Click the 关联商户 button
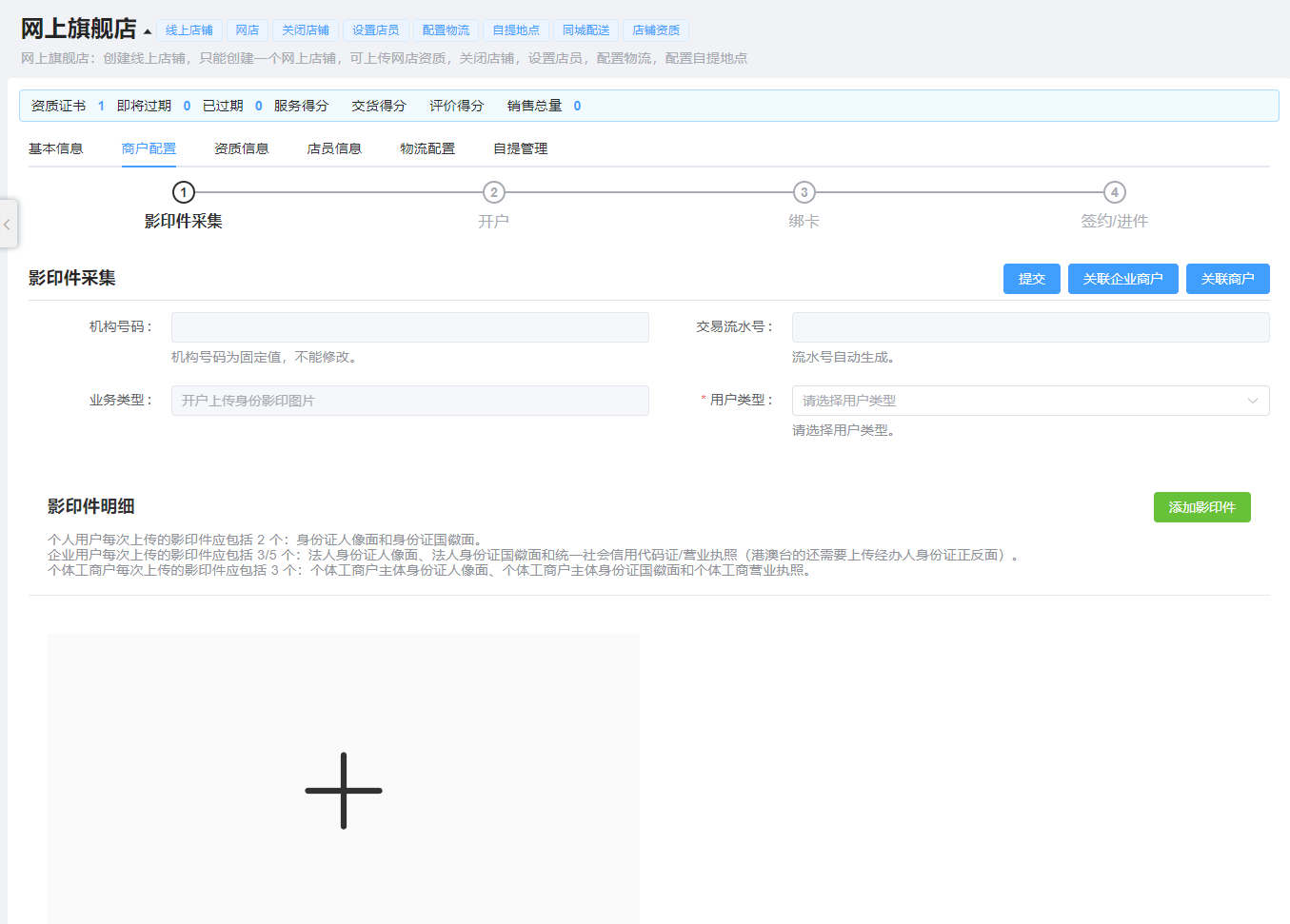1290x924 pixels. point(1227,279)
